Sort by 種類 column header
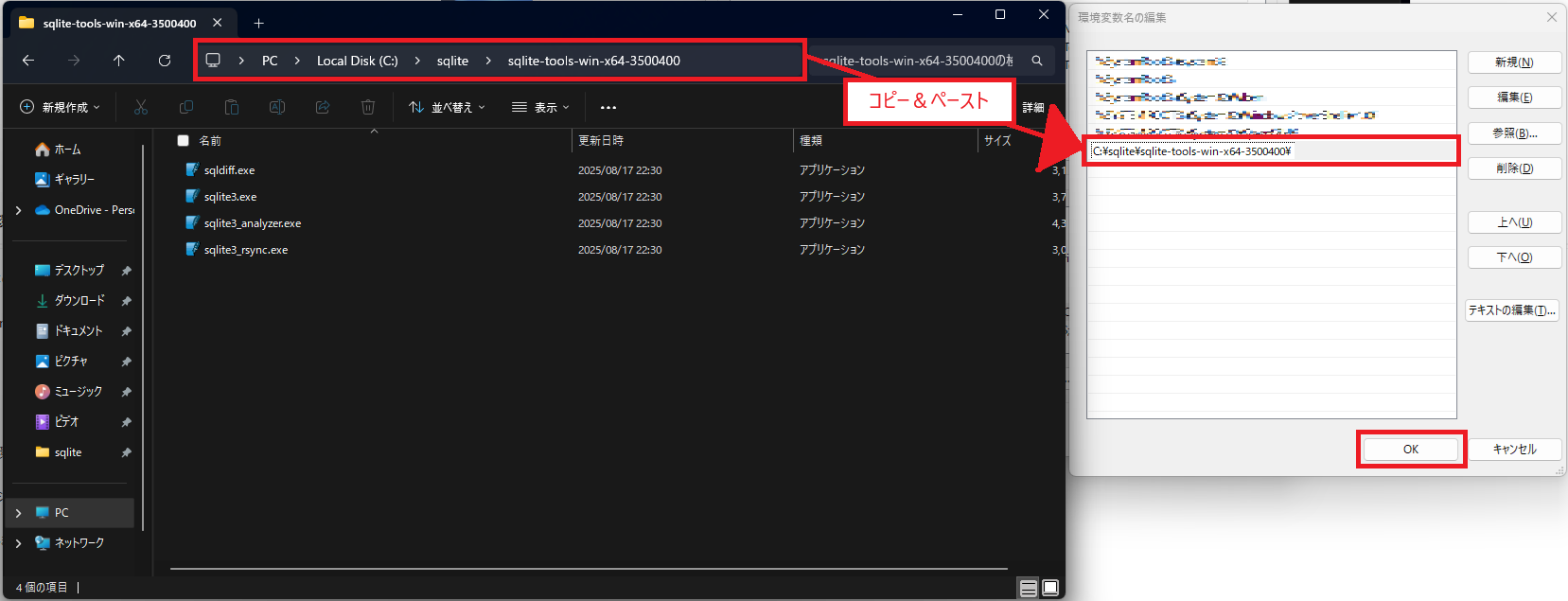 pos(811,140)
